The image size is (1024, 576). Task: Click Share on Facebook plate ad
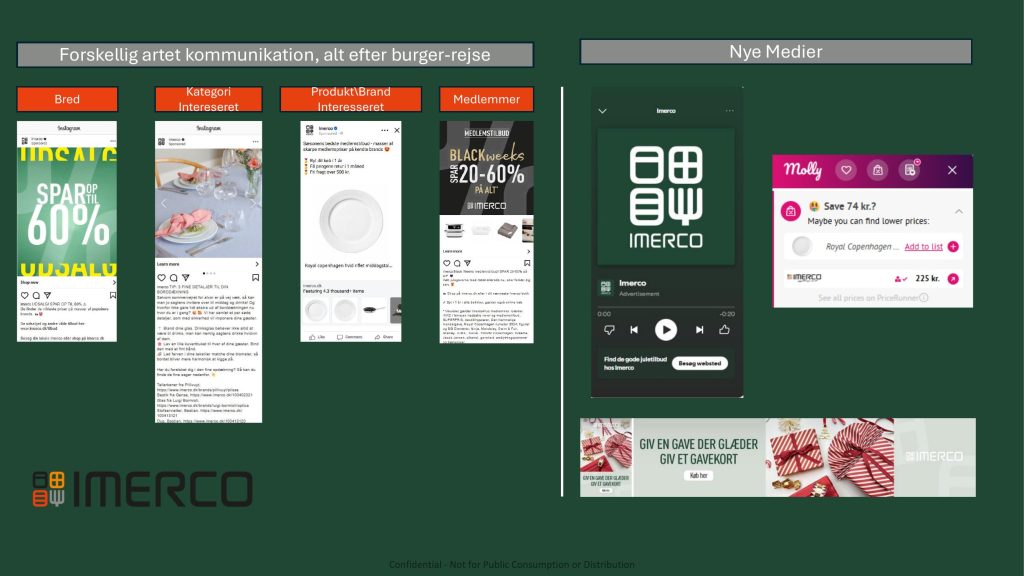(384, 337)
